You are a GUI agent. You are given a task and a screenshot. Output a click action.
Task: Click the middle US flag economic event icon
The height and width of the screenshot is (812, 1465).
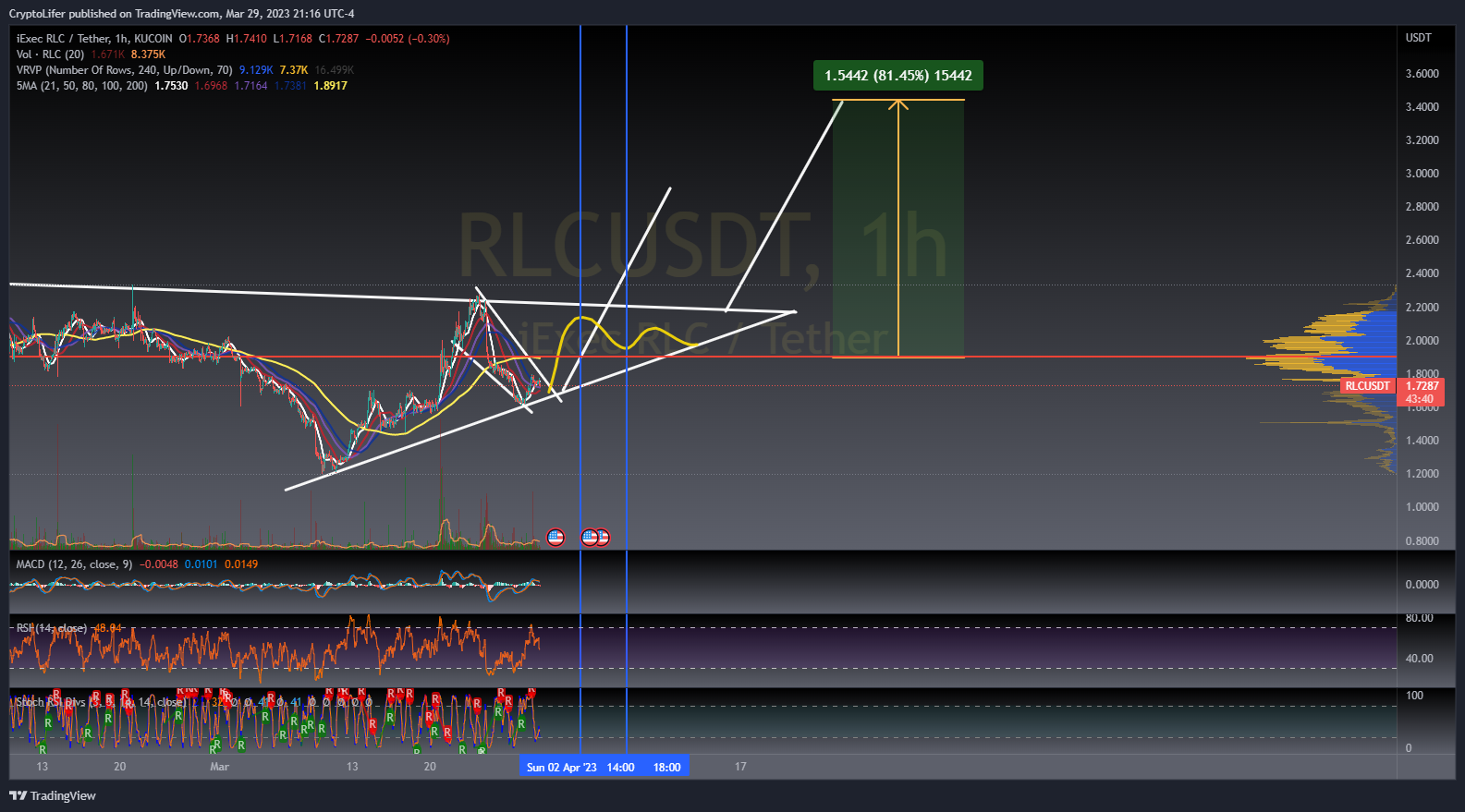[589, 537]
